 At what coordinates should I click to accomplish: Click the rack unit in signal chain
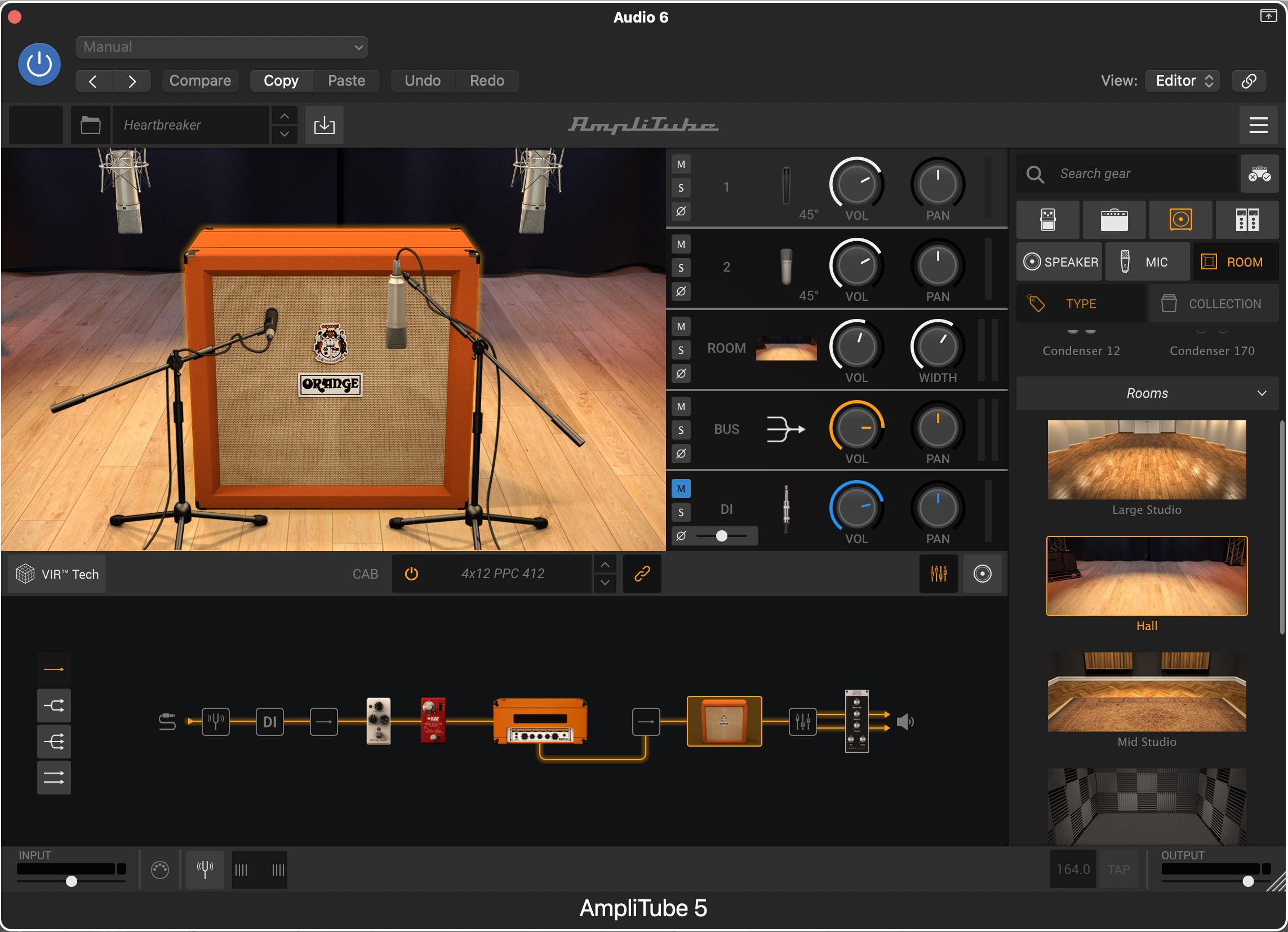(x=856, y=721)
